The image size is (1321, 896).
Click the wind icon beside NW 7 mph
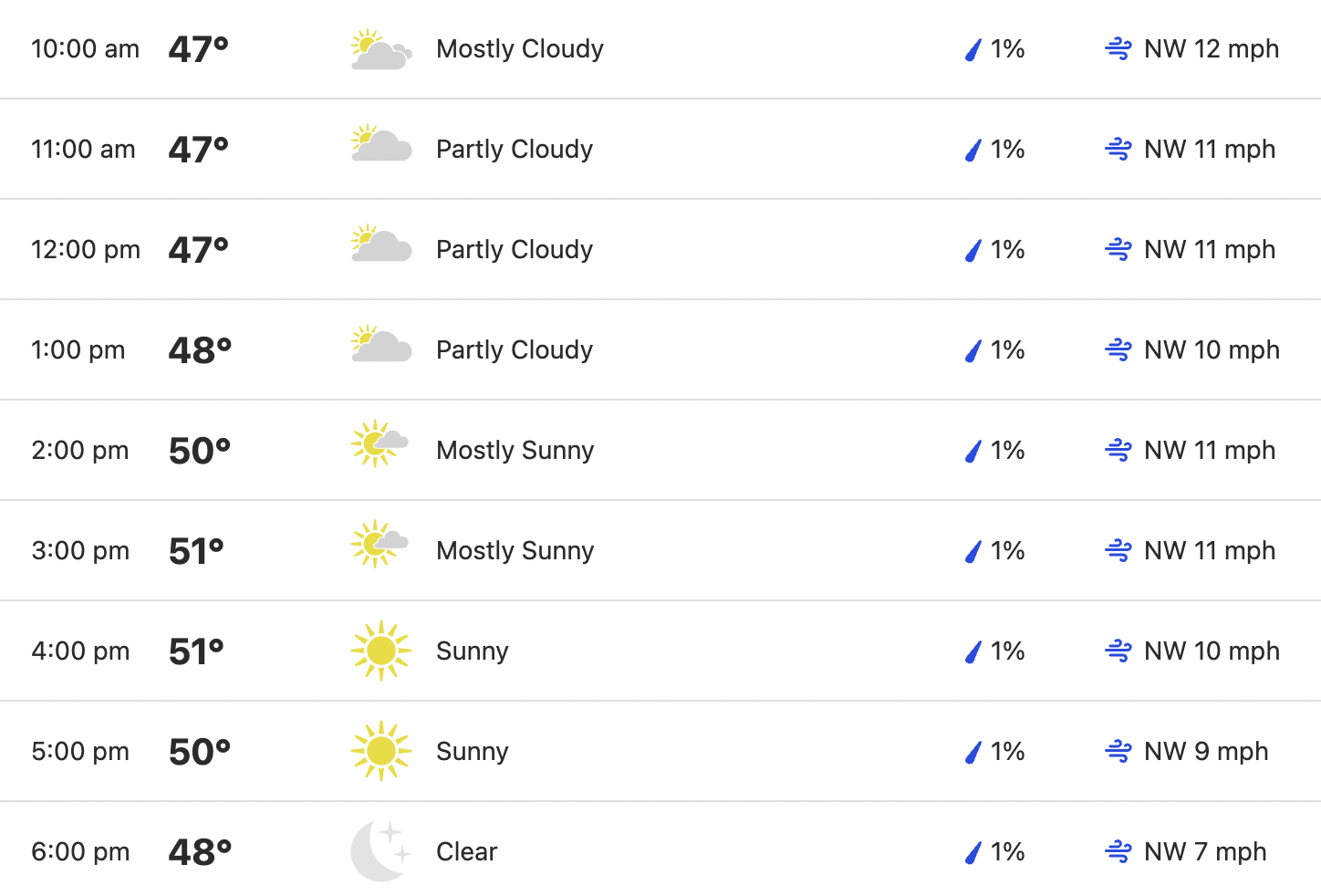point(1118,852)
